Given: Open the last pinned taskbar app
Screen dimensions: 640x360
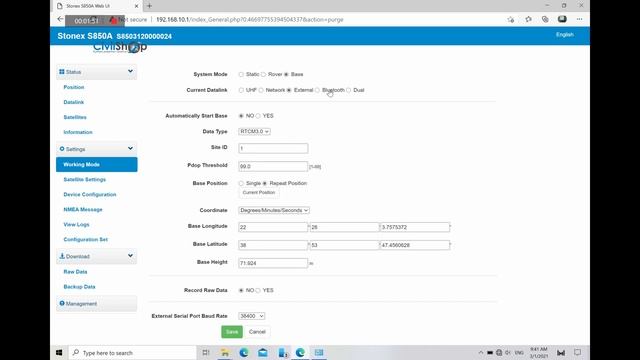Looking at the screenshot, I should [x=319, y=353].
